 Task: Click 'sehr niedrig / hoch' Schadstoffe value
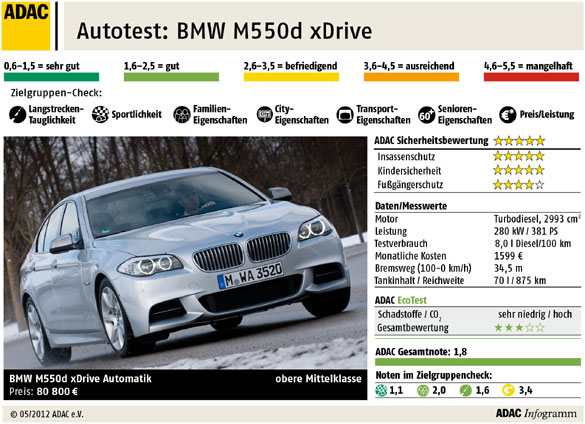[x=535, y=314]
